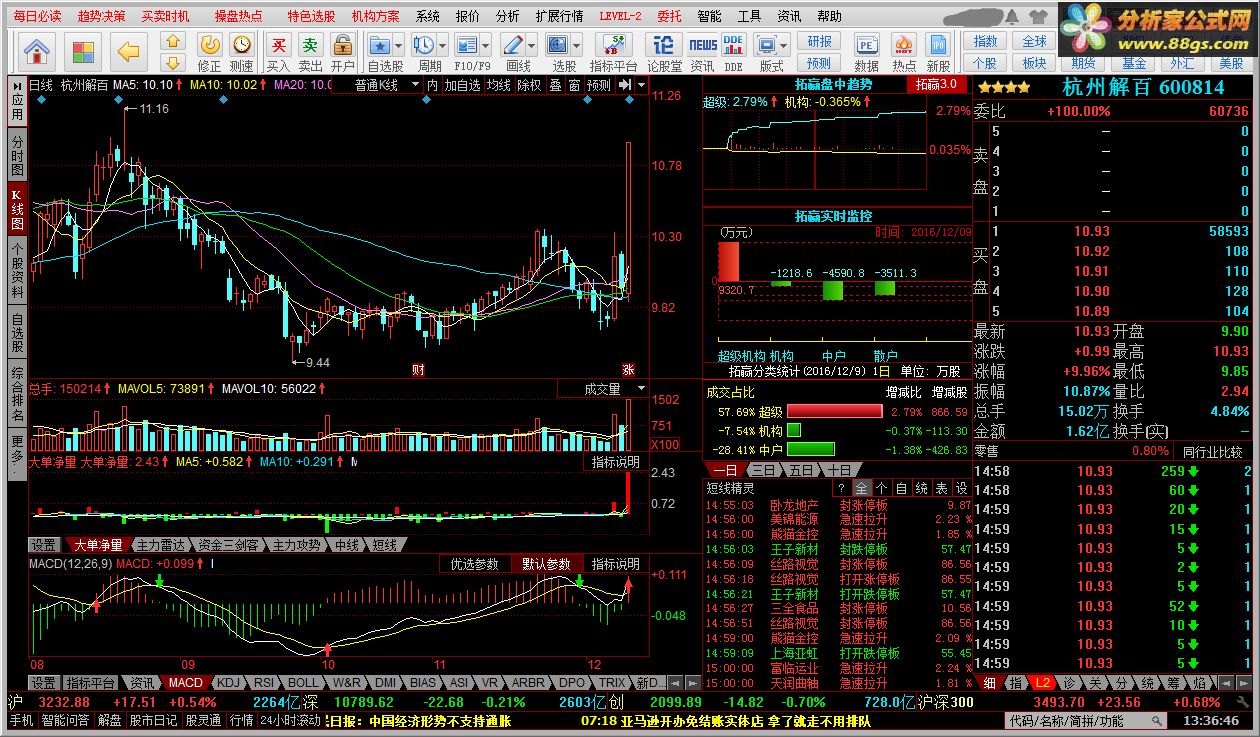Click the 同行业比较 link
The width and height of the screenshot is (1260, 737).
coord(1213,451)
